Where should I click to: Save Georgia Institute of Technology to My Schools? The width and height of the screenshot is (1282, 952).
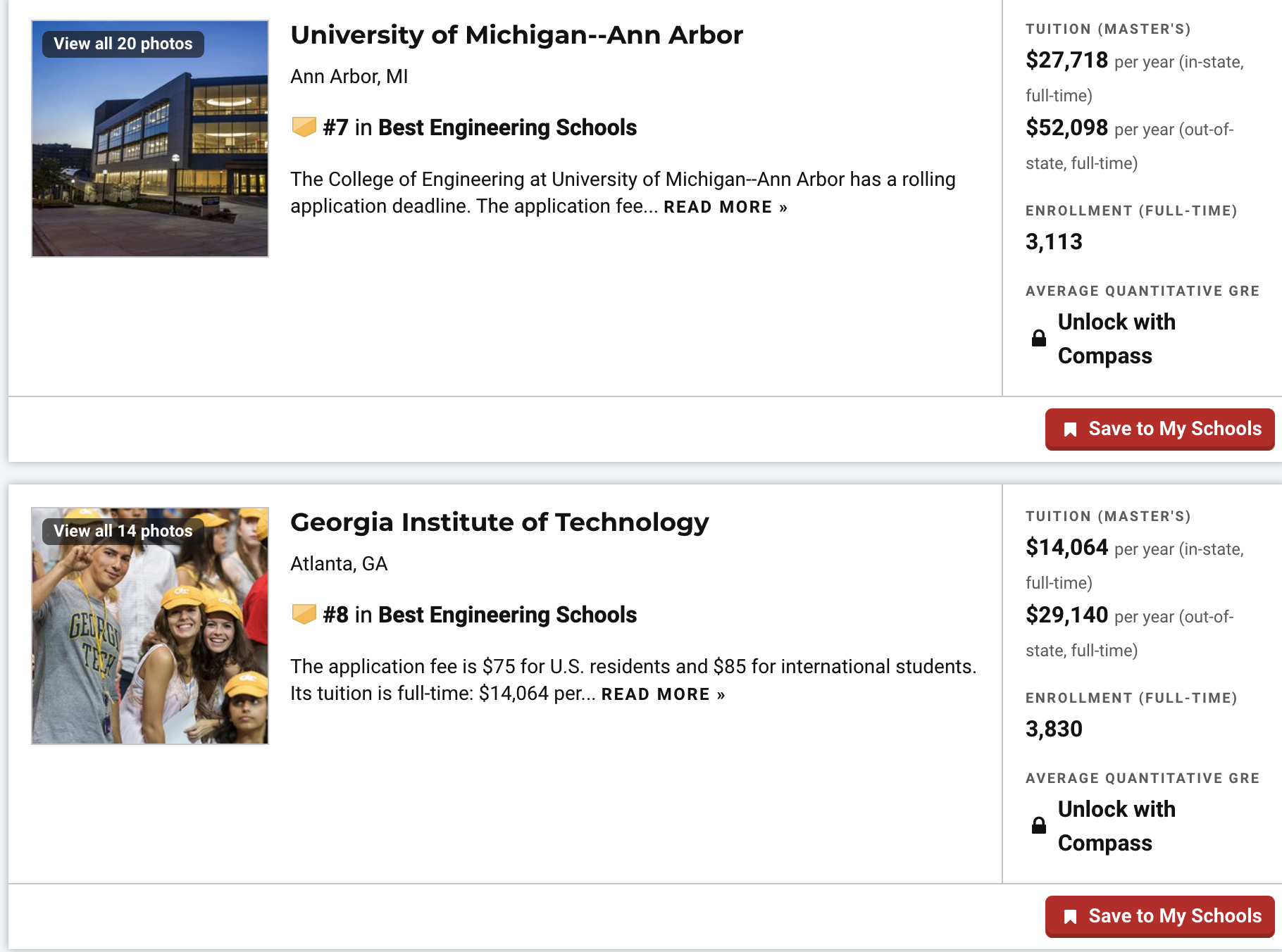(1160, 916)
